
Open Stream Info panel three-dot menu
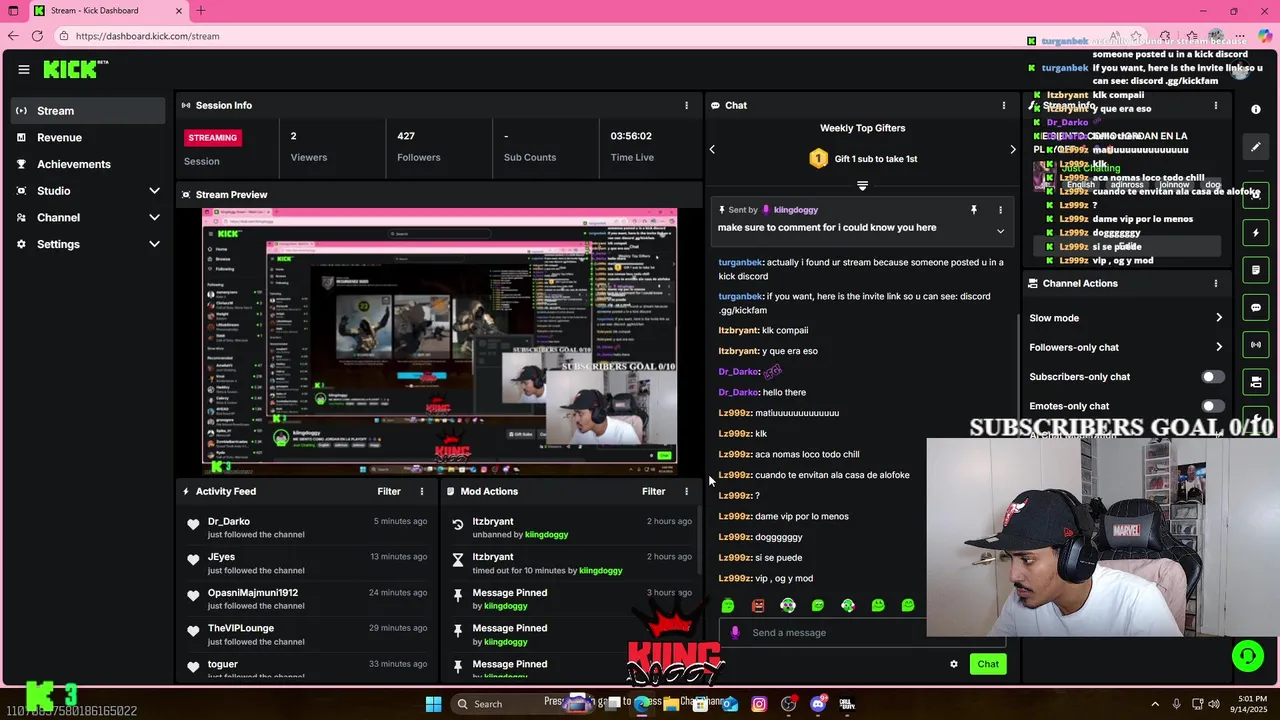[1216, 105]
